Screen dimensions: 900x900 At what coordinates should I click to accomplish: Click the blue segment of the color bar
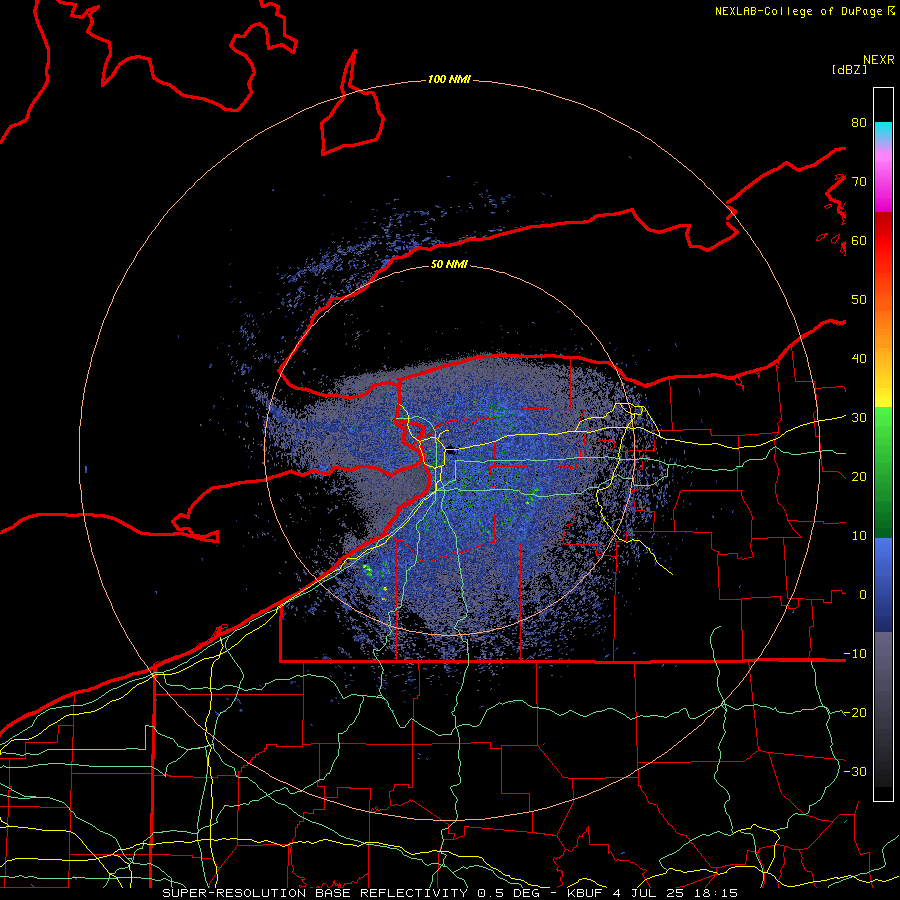883,585
